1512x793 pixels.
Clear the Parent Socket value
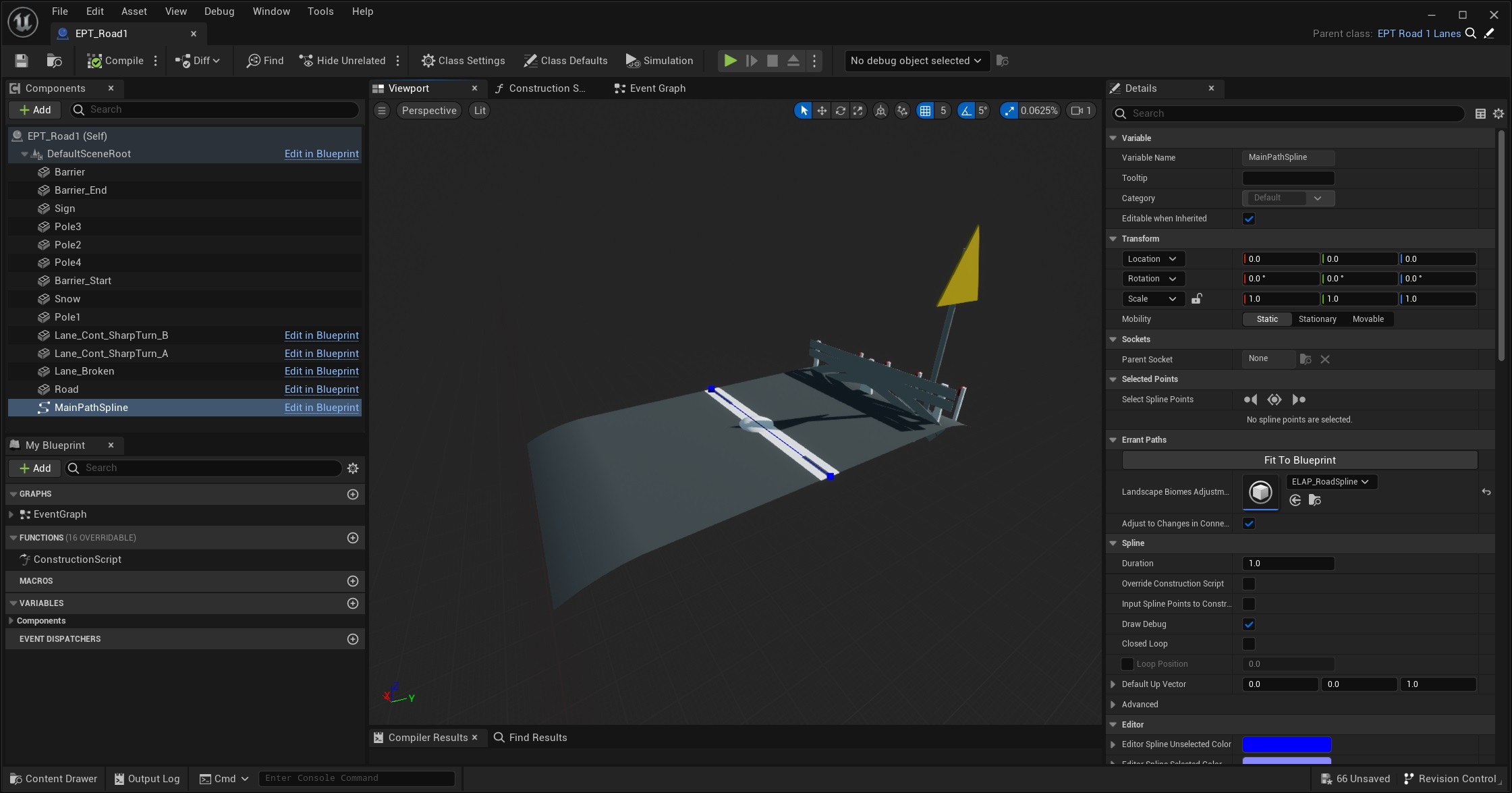pos(1325,359)
